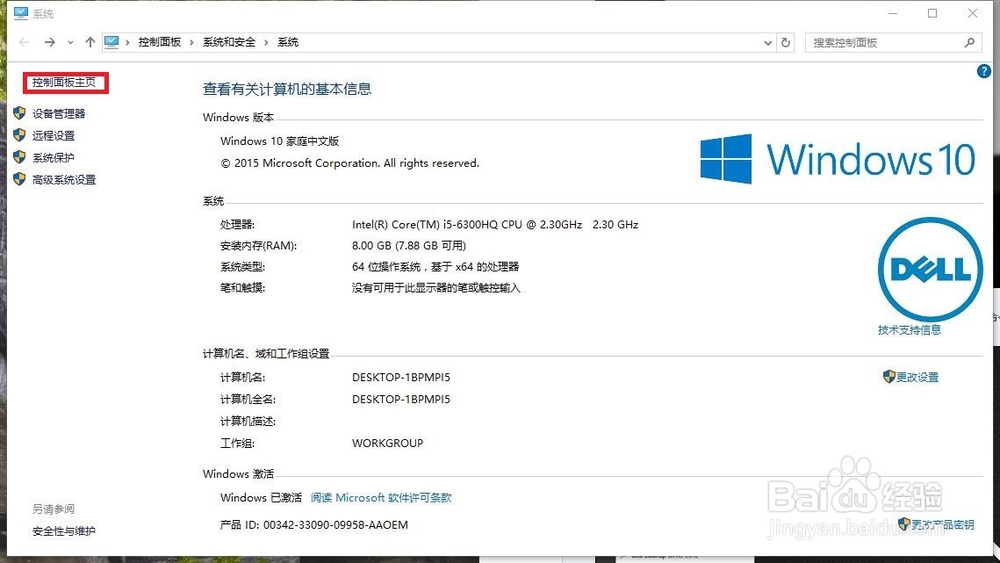Click 64 位操作系统 system type value
1000x563 pixels.
[436, 267]
